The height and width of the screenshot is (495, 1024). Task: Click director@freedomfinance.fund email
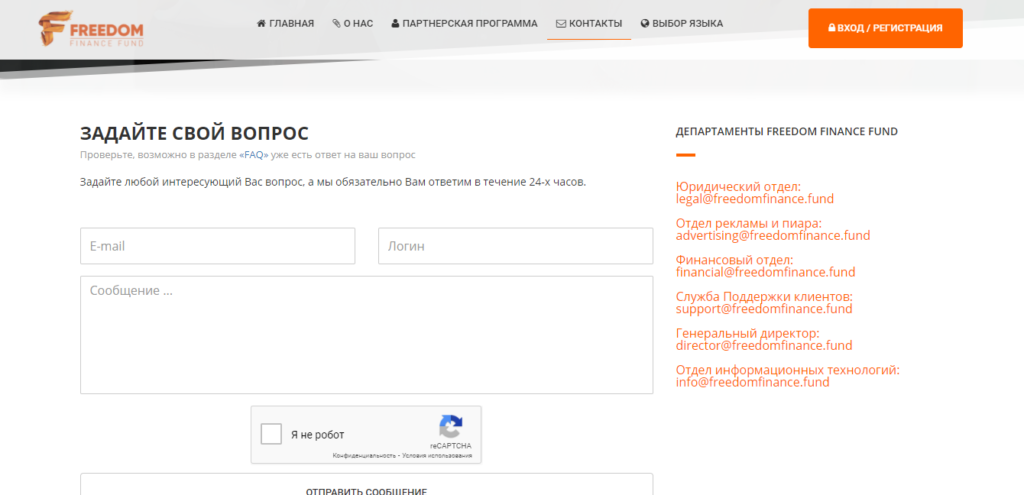point(764,345)
